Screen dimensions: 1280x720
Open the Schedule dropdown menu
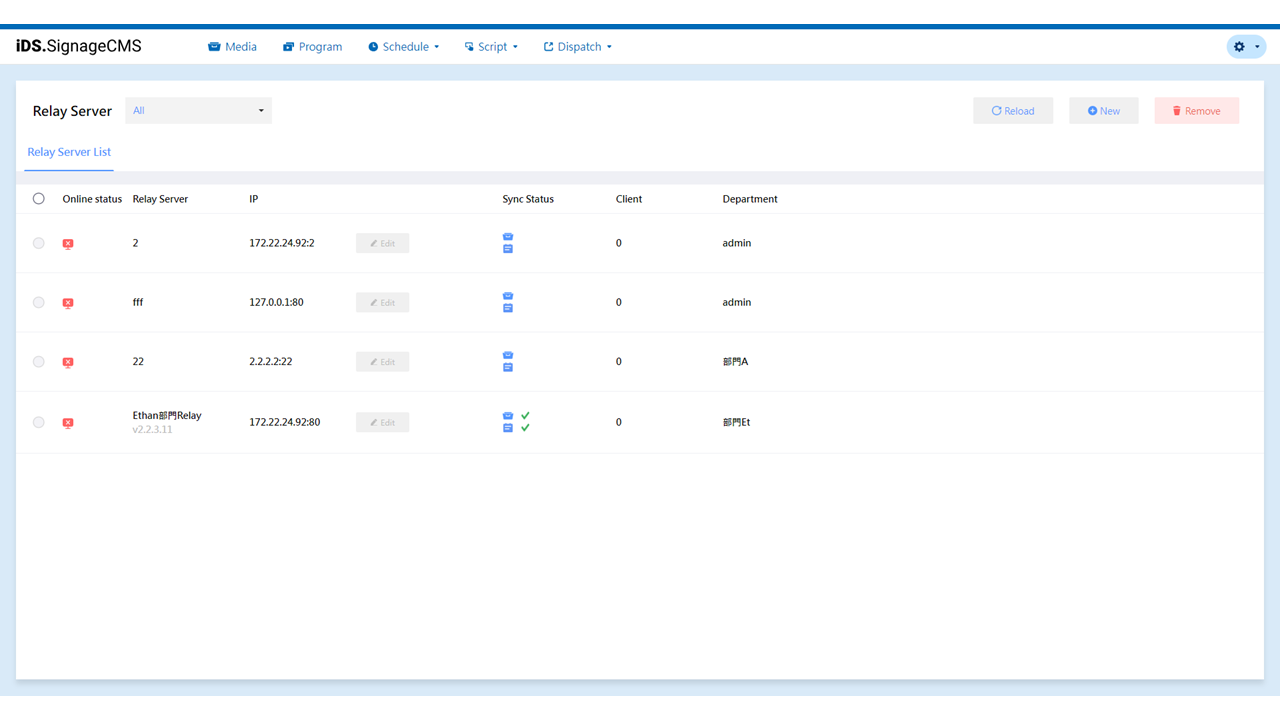pos(404,47)
